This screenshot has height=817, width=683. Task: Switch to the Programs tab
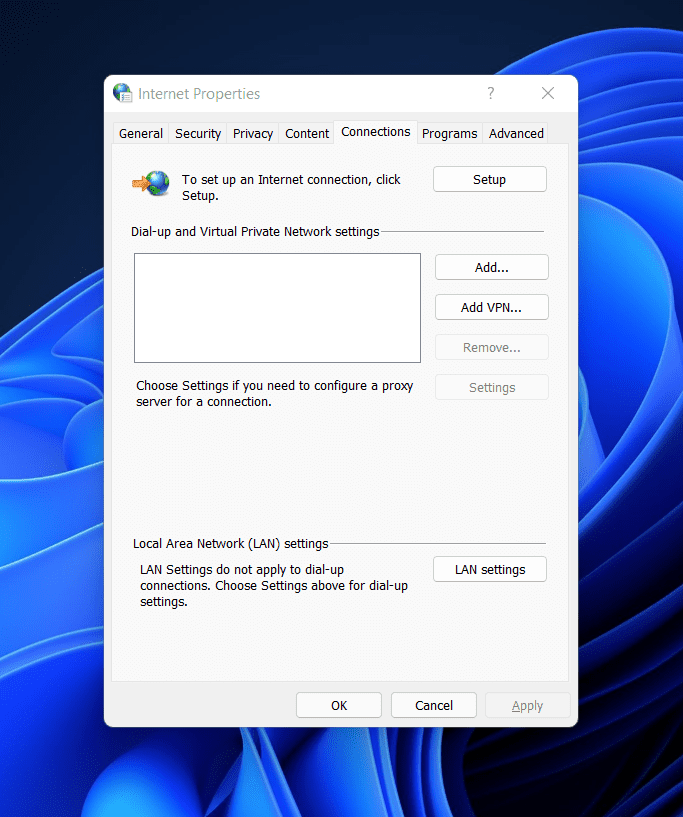(450, 133)
